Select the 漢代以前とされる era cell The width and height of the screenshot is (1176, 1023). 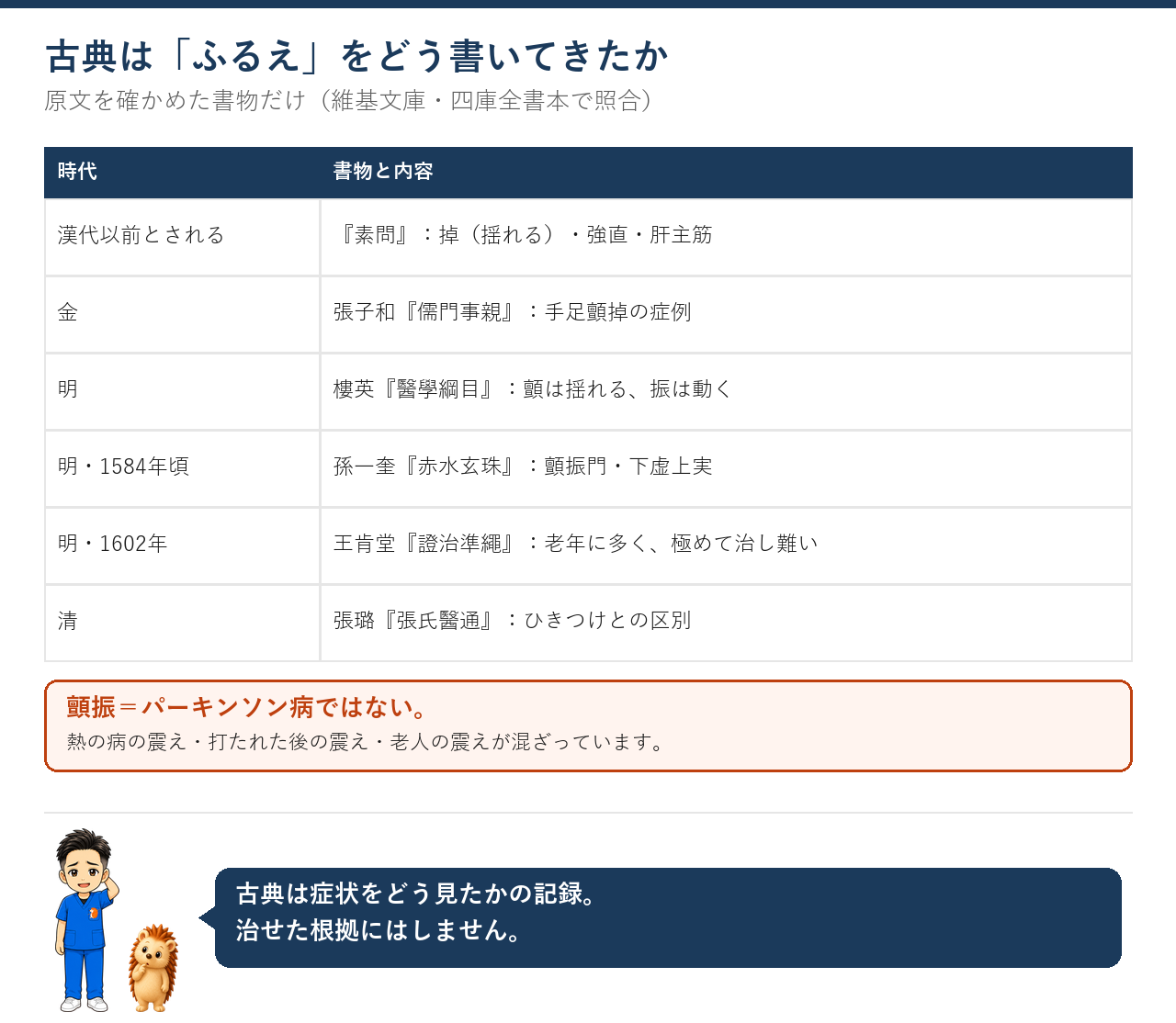click(182, 237)
